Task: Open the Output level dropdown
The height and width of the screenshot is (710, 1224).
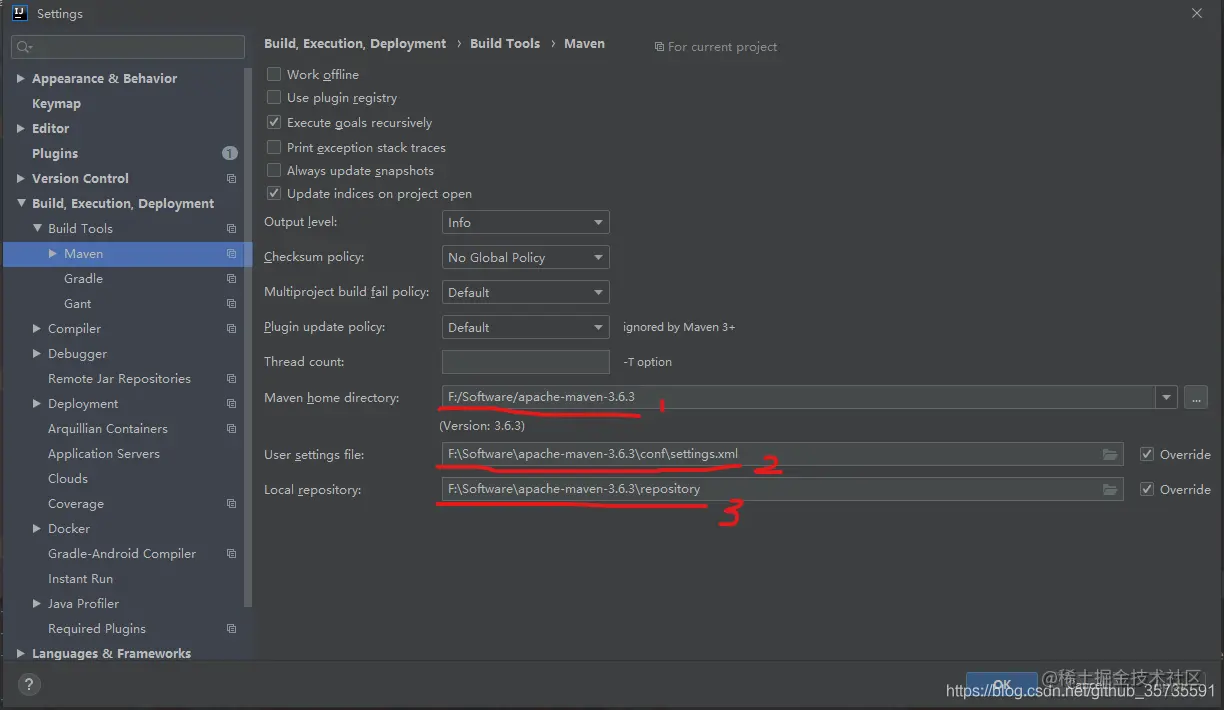Action: (526, 223)
